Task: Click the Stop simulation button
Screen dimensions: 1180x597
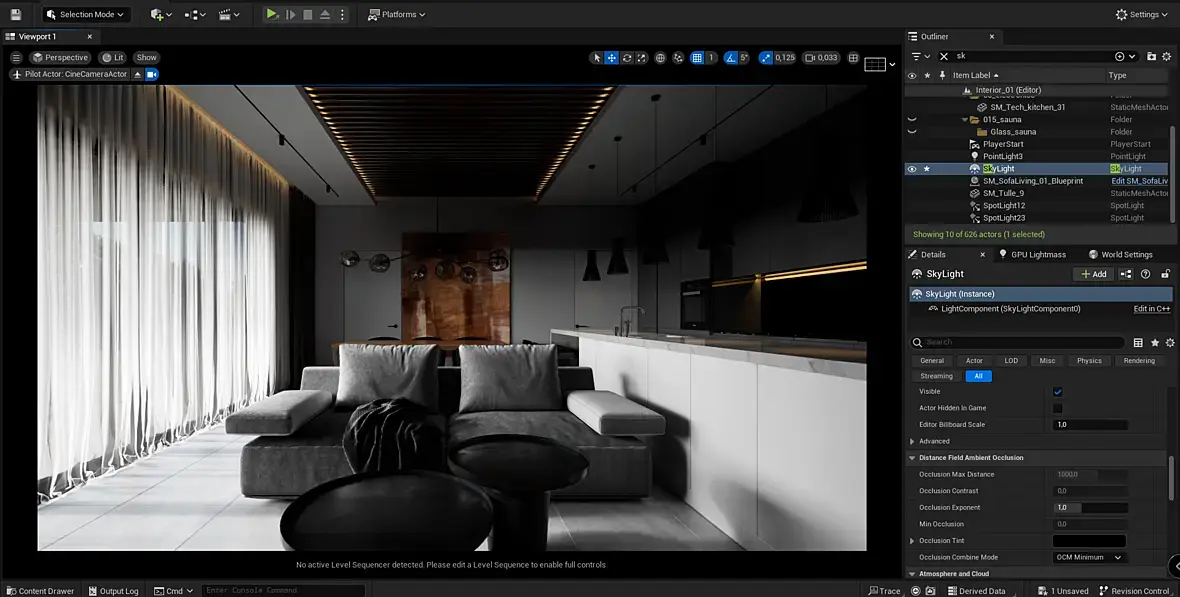Action: (308, 14)
